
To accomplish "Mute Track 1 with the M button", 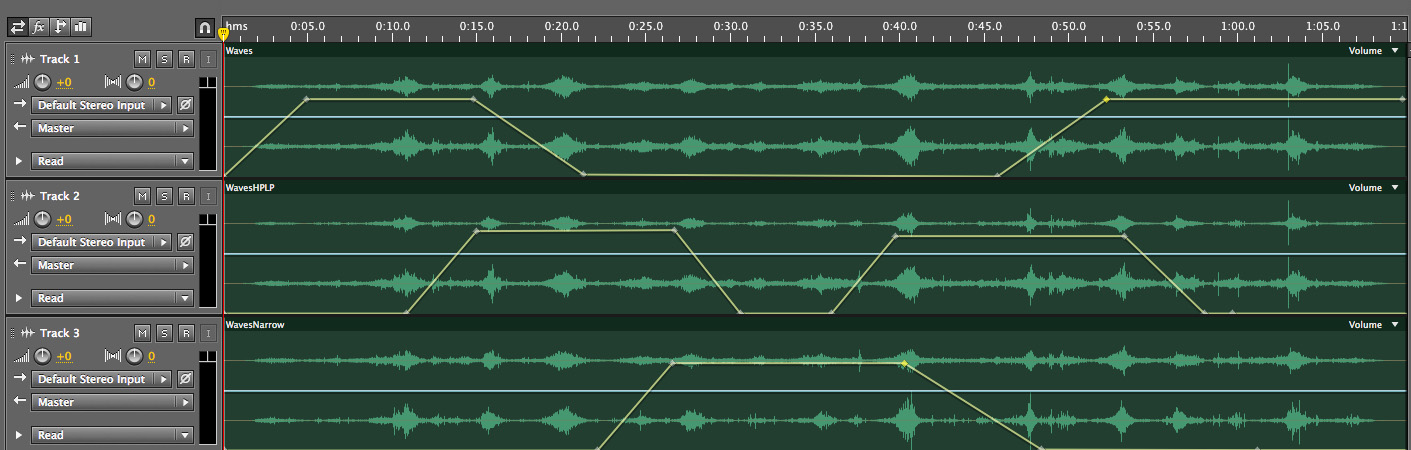I will tap(142, 59).
